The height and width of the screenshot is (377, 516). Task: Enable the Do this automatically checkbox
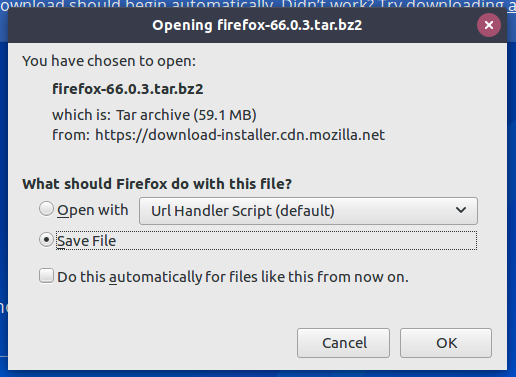(46, 276)
